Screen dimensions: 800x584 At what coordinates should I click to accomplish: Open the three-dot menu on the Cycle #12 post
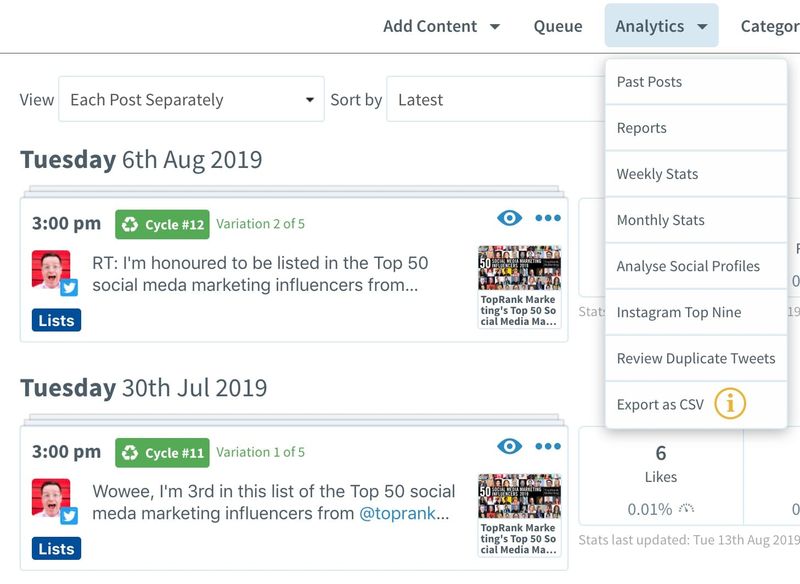[548, 218]
